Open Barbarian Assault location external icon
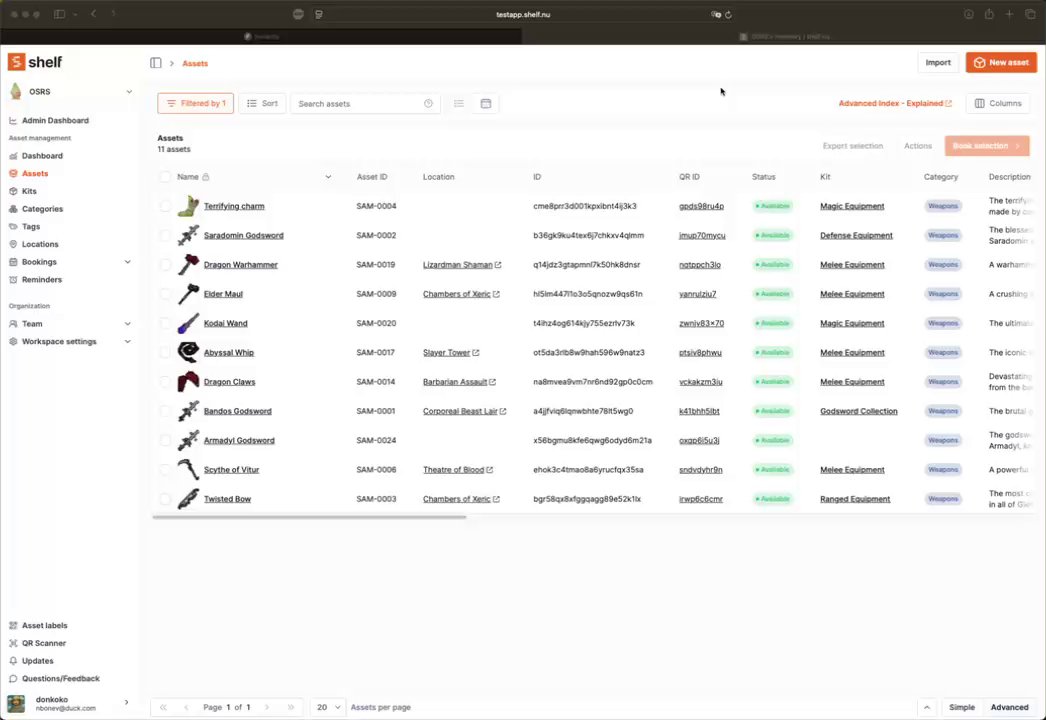 492,382
